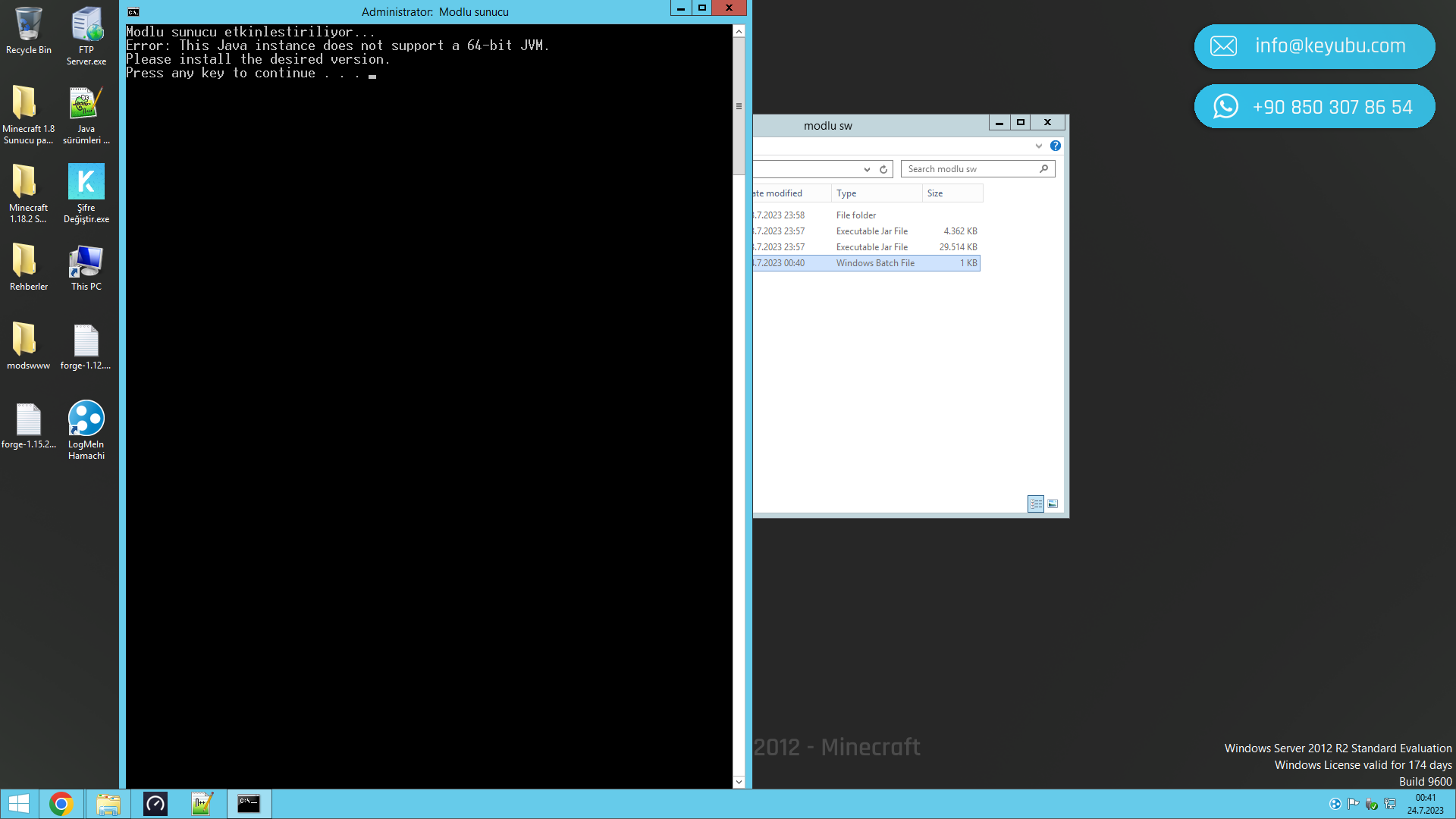Click the speedometer app taskbar icon

coord(155,804)
